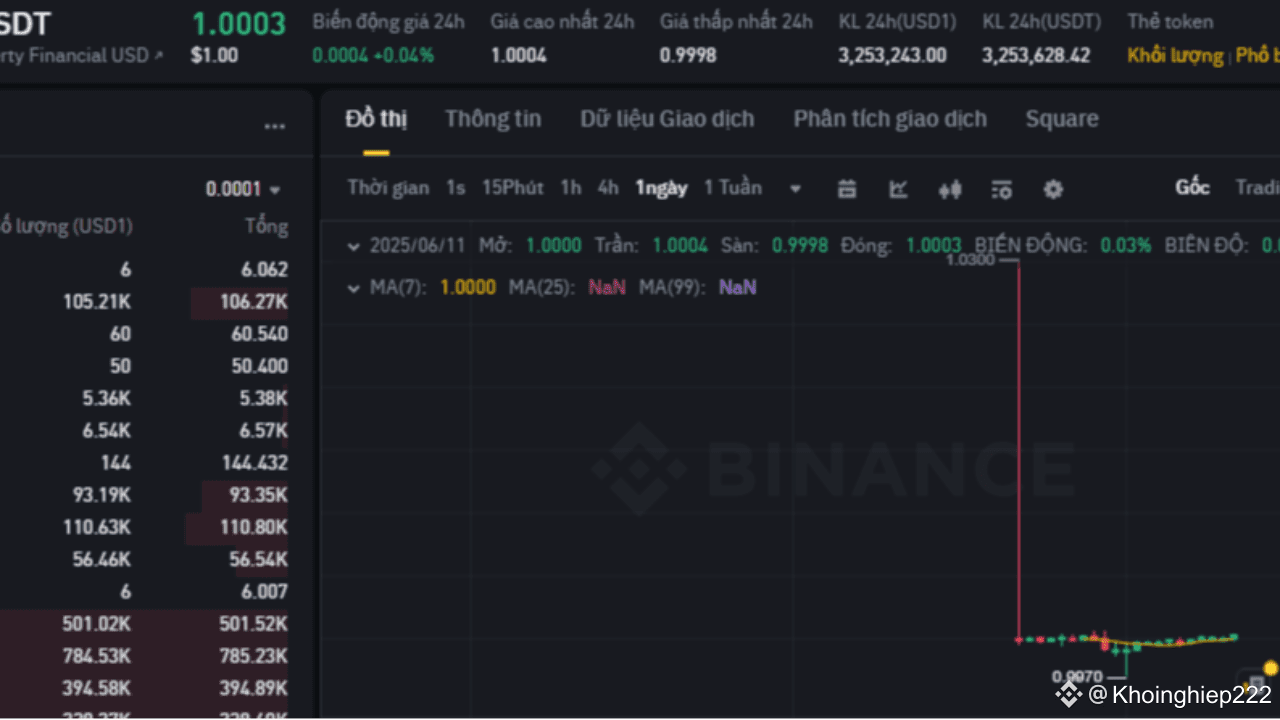Click order book row with total 106.27K

tap(144, 302)
